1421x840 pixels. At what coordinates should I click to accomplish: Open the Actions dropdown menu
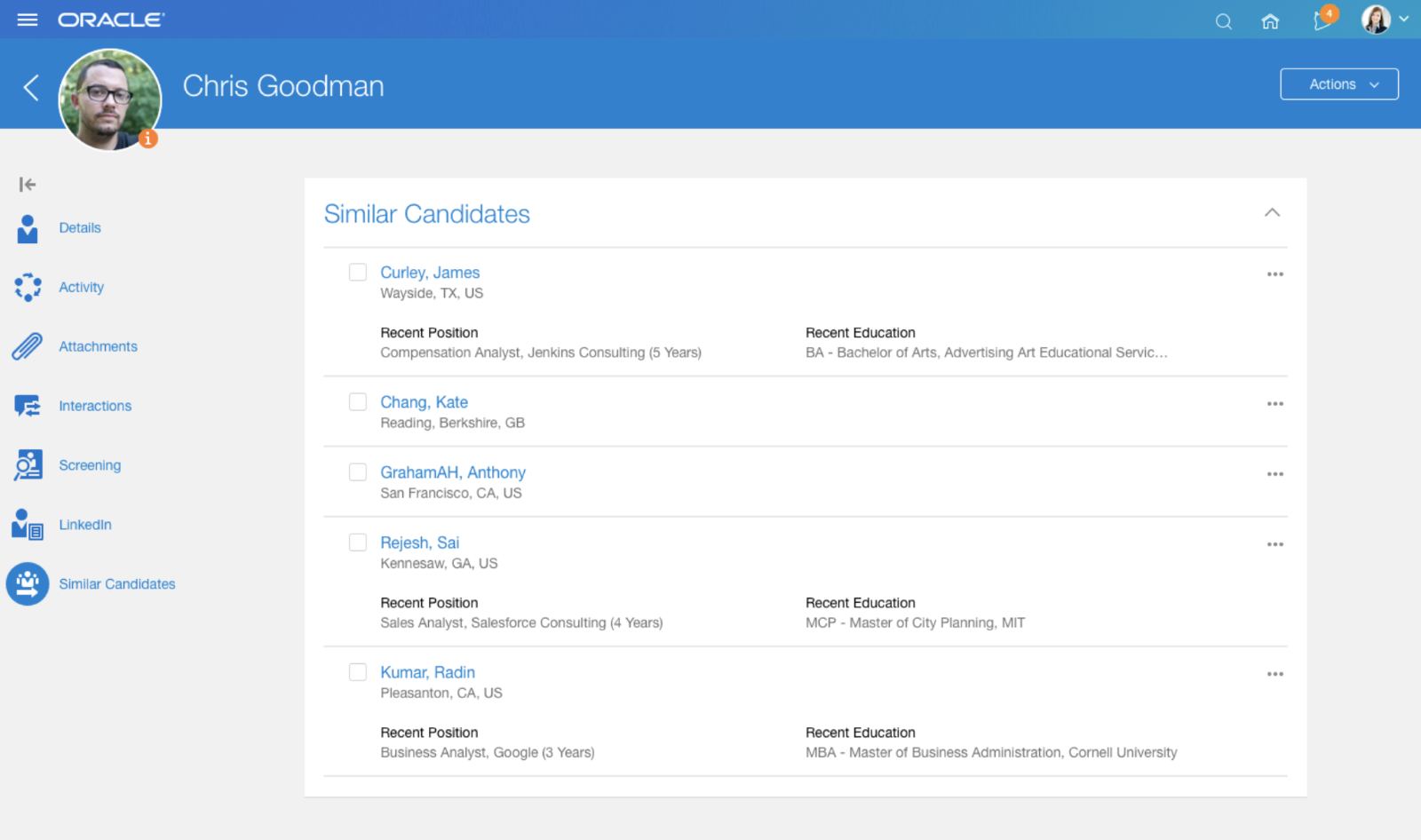[x=1338, y=83]
